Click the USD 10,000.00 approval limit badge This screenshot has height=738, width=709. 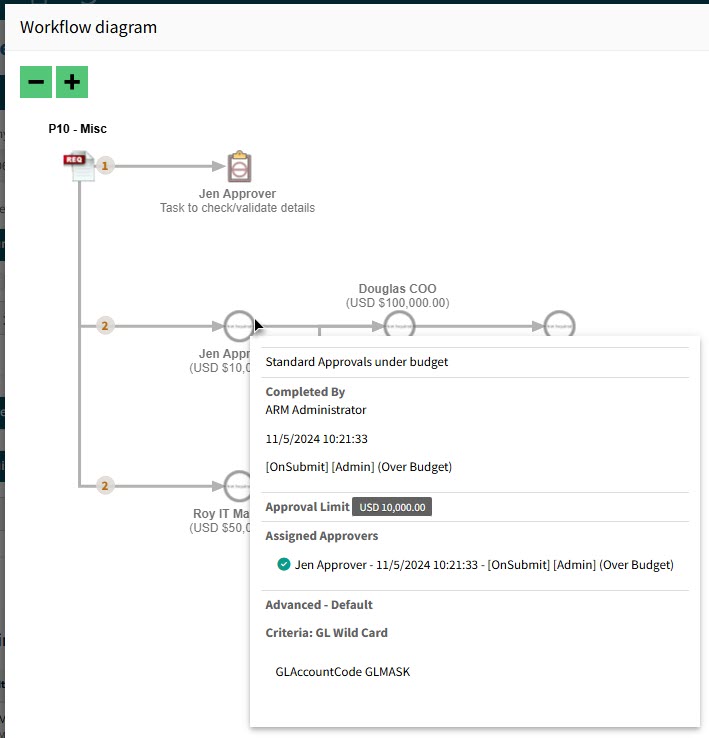[392, 507]
